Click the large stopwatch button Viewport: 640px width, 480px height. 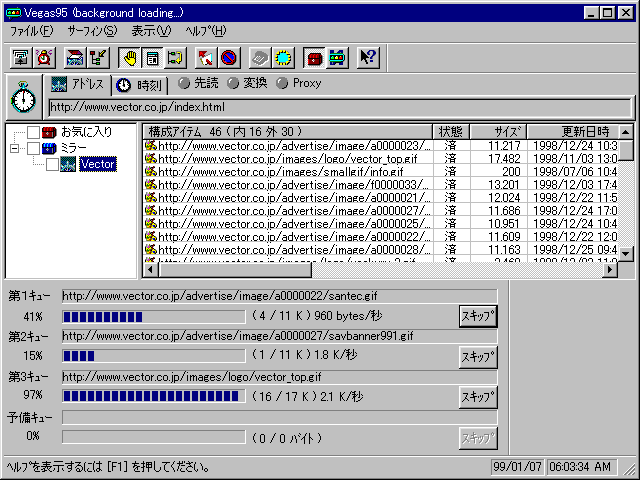click(23, 97)
